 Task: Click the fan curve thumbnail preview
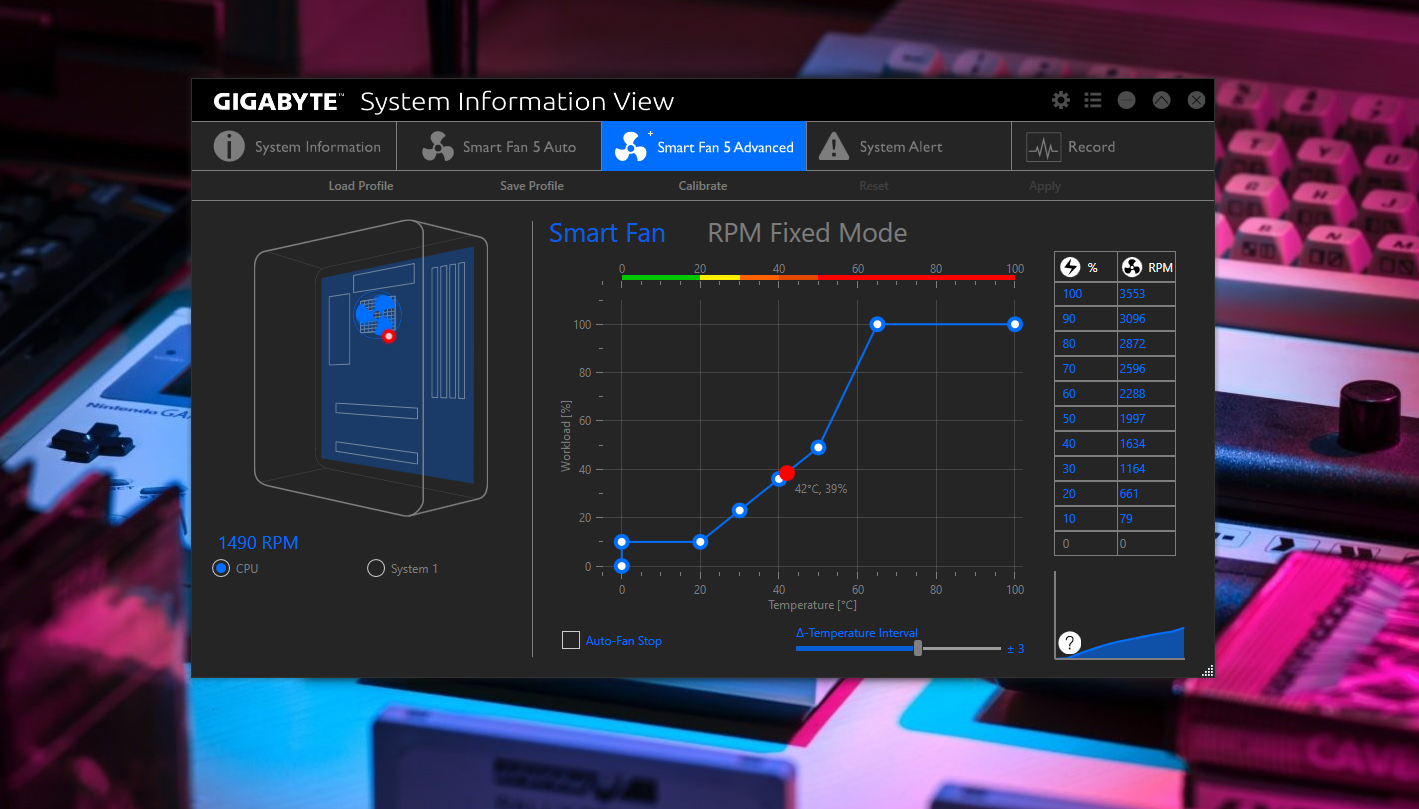pyautogui.click(x=1120, y=616)
